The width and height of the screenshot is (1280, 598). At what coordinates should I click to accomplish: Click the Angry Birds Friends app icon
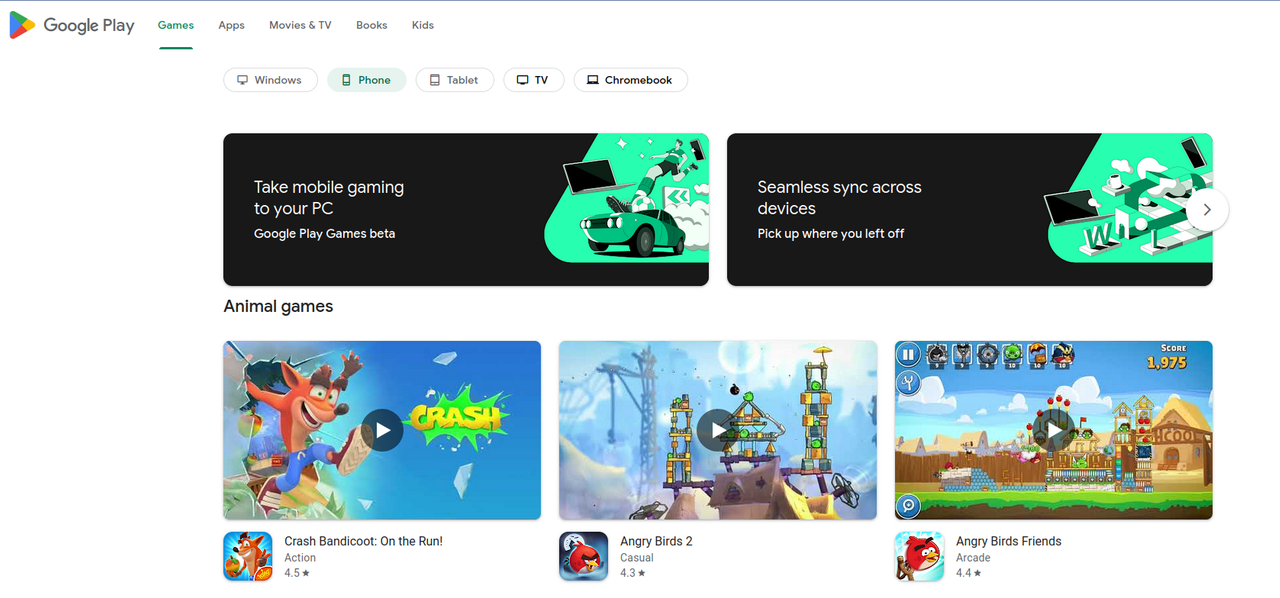point(919,556)
